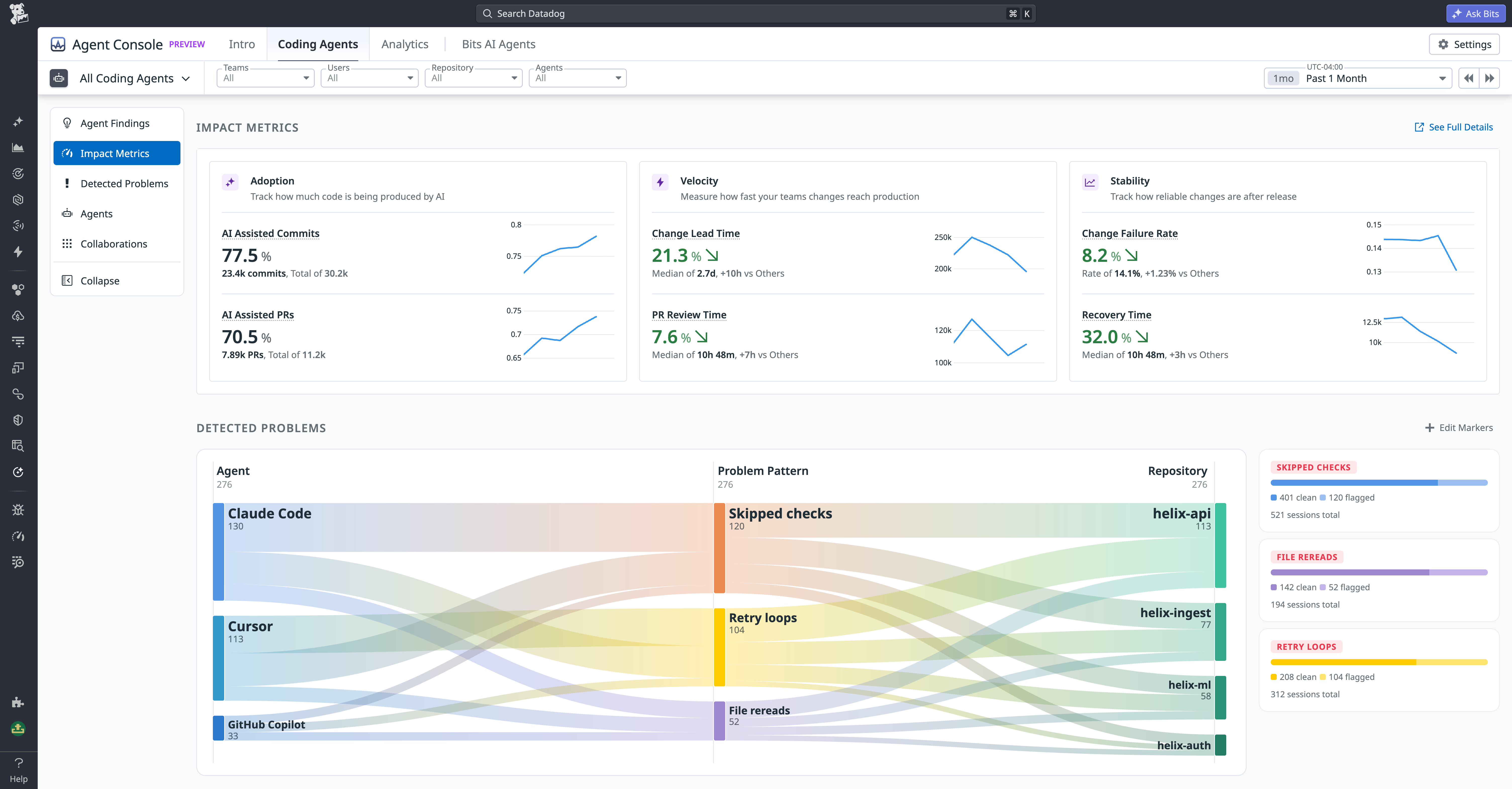Open the Agents filter dropdown
This screenshot has width=1512, height=789.
(x=578, y=78)
